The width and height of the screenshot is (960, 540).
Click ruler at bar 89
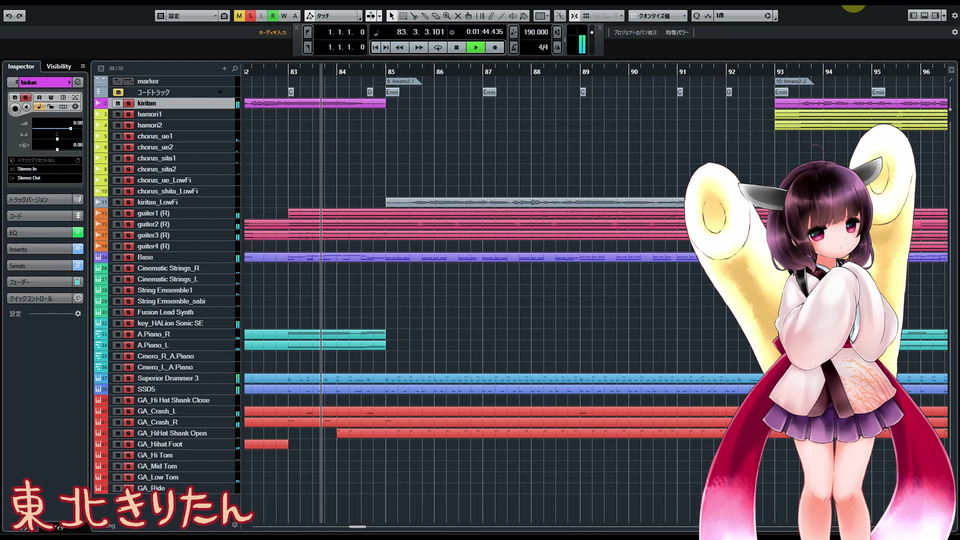[586, 72]
